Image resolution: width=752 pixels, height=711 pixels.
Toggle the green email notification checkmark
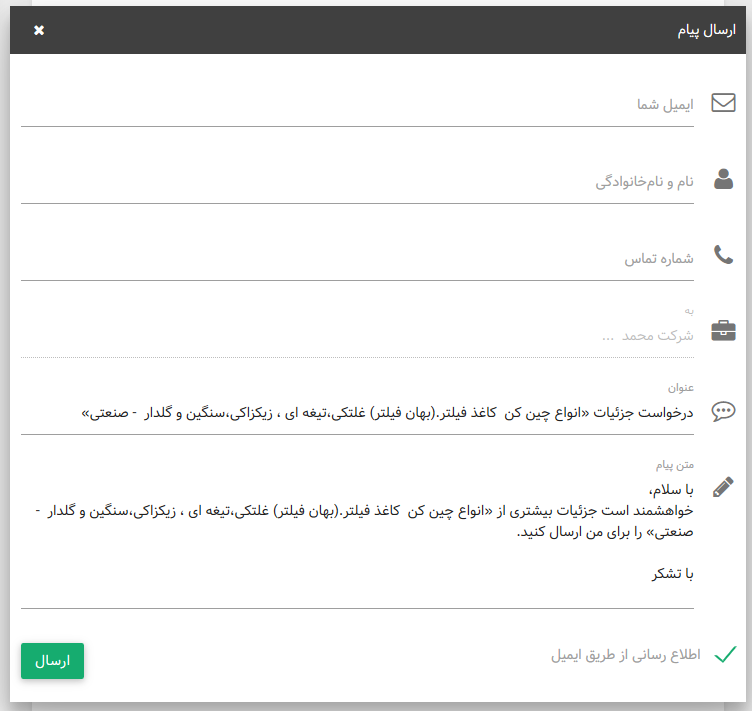click(x=726, y=655)
